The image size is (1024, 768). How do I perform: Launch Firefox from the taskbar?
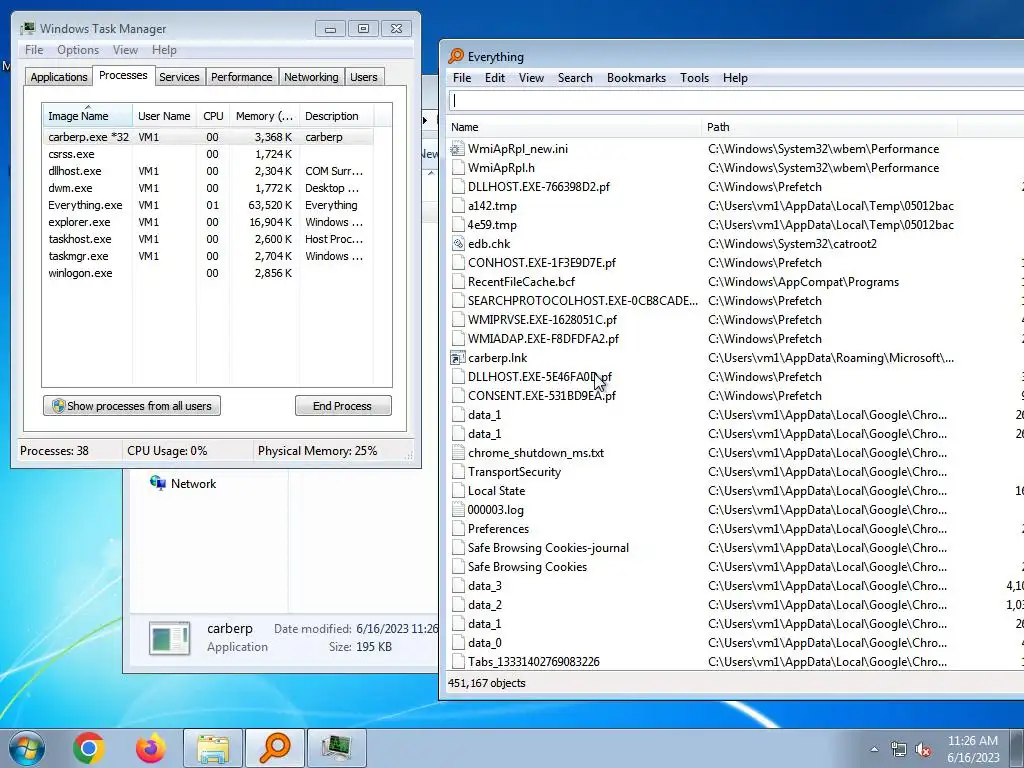[151, 748]
